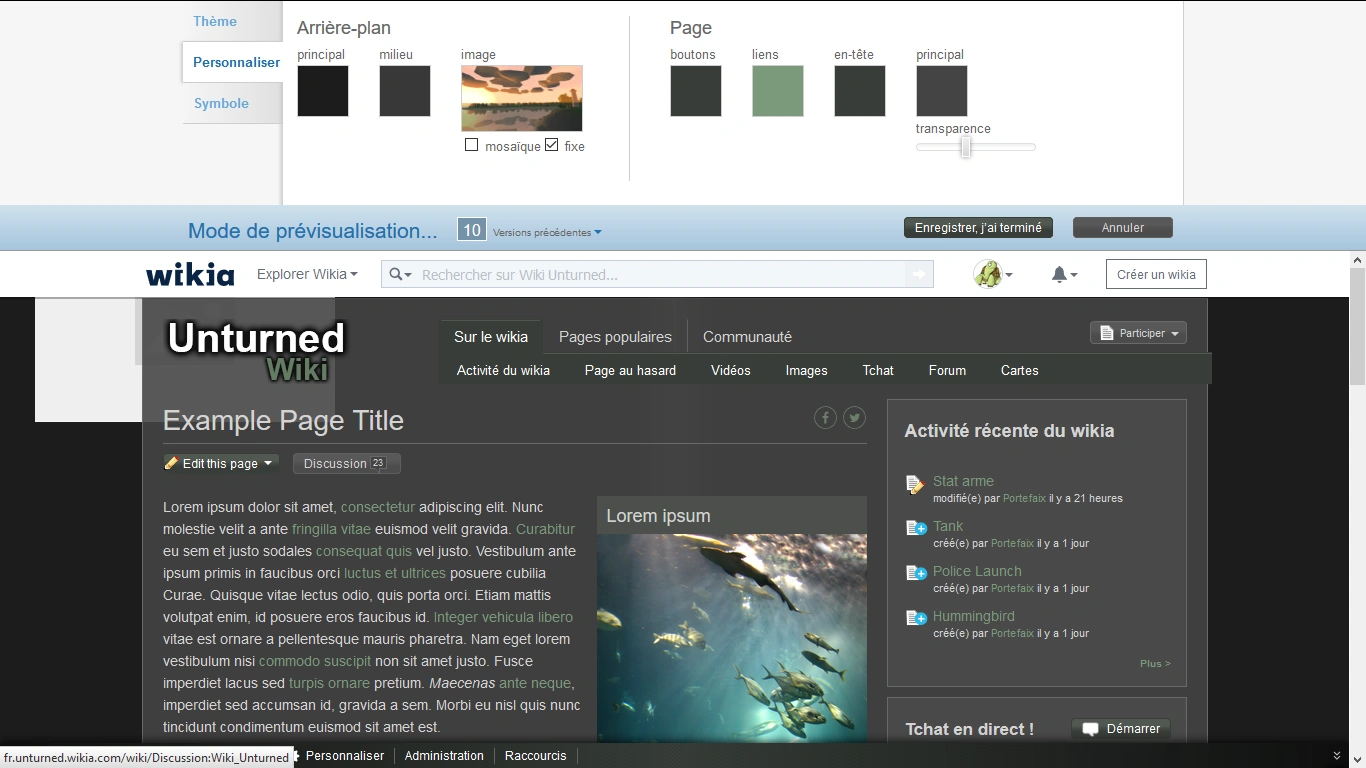Expand the Participer dropdown
Viewport: 1366px width, 768px height.
[x=1138, y=333]
